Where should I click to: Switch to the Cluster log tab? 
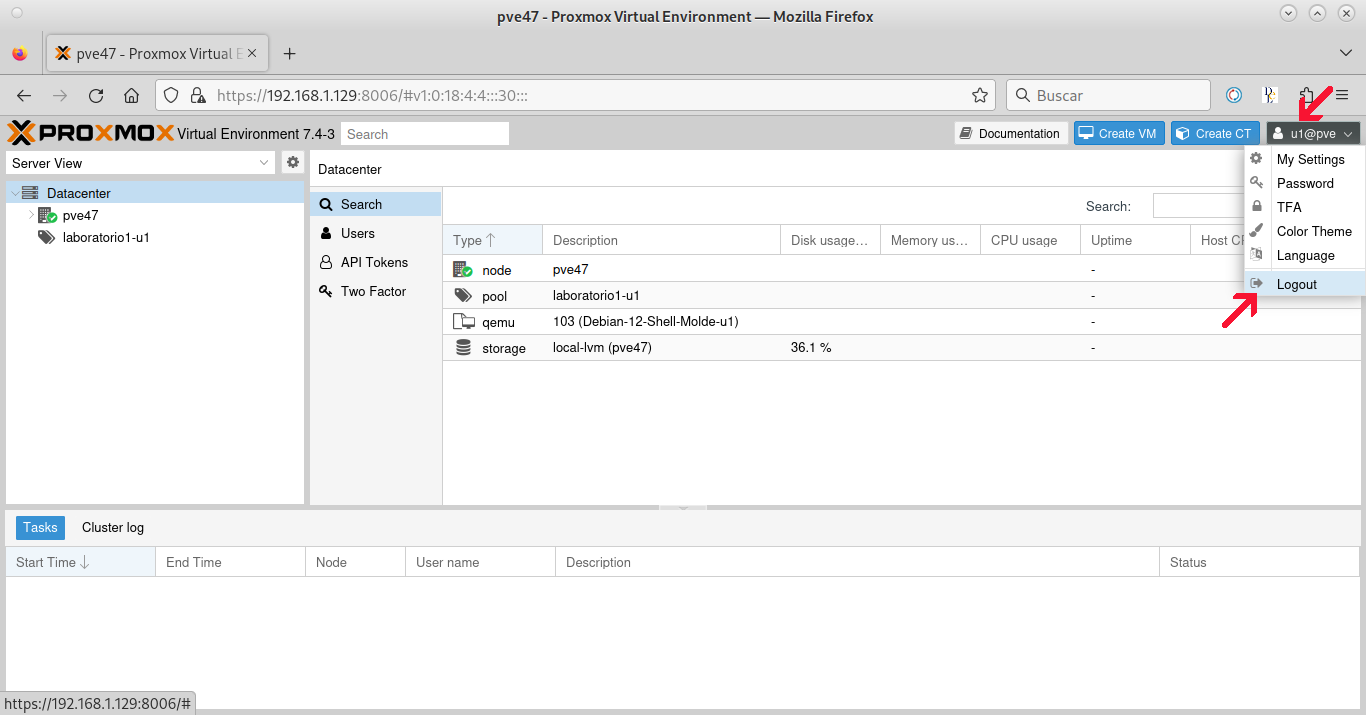tap(113, 527)
